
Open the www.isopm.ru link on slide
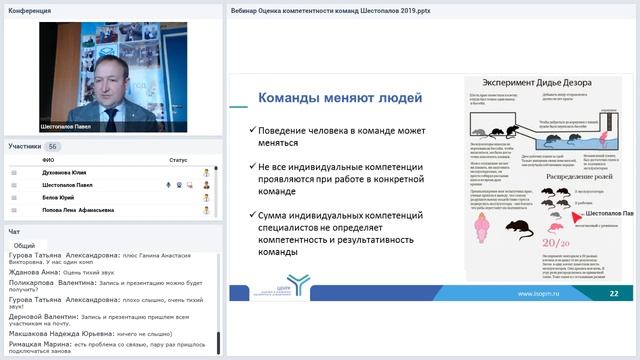click(538, 293)
